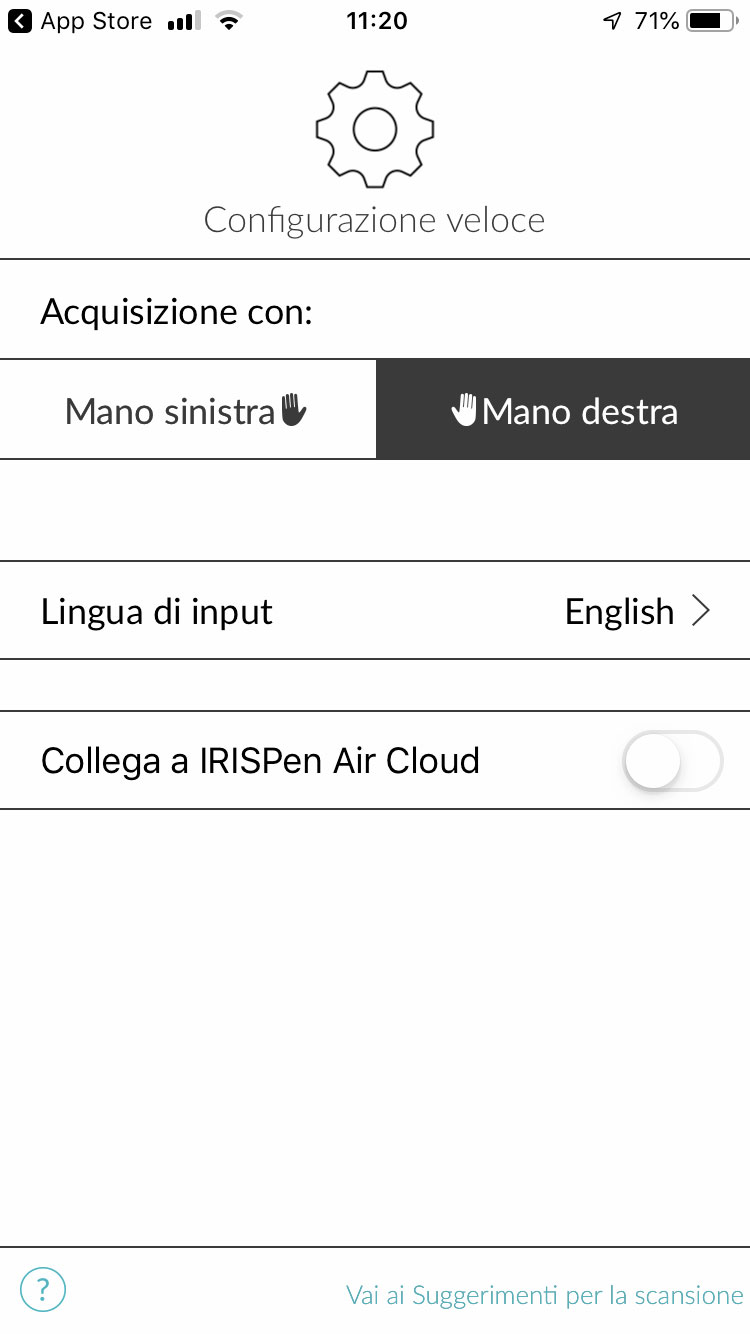
Task: Click the location services arrow icon
Action: tap(612, 21)
